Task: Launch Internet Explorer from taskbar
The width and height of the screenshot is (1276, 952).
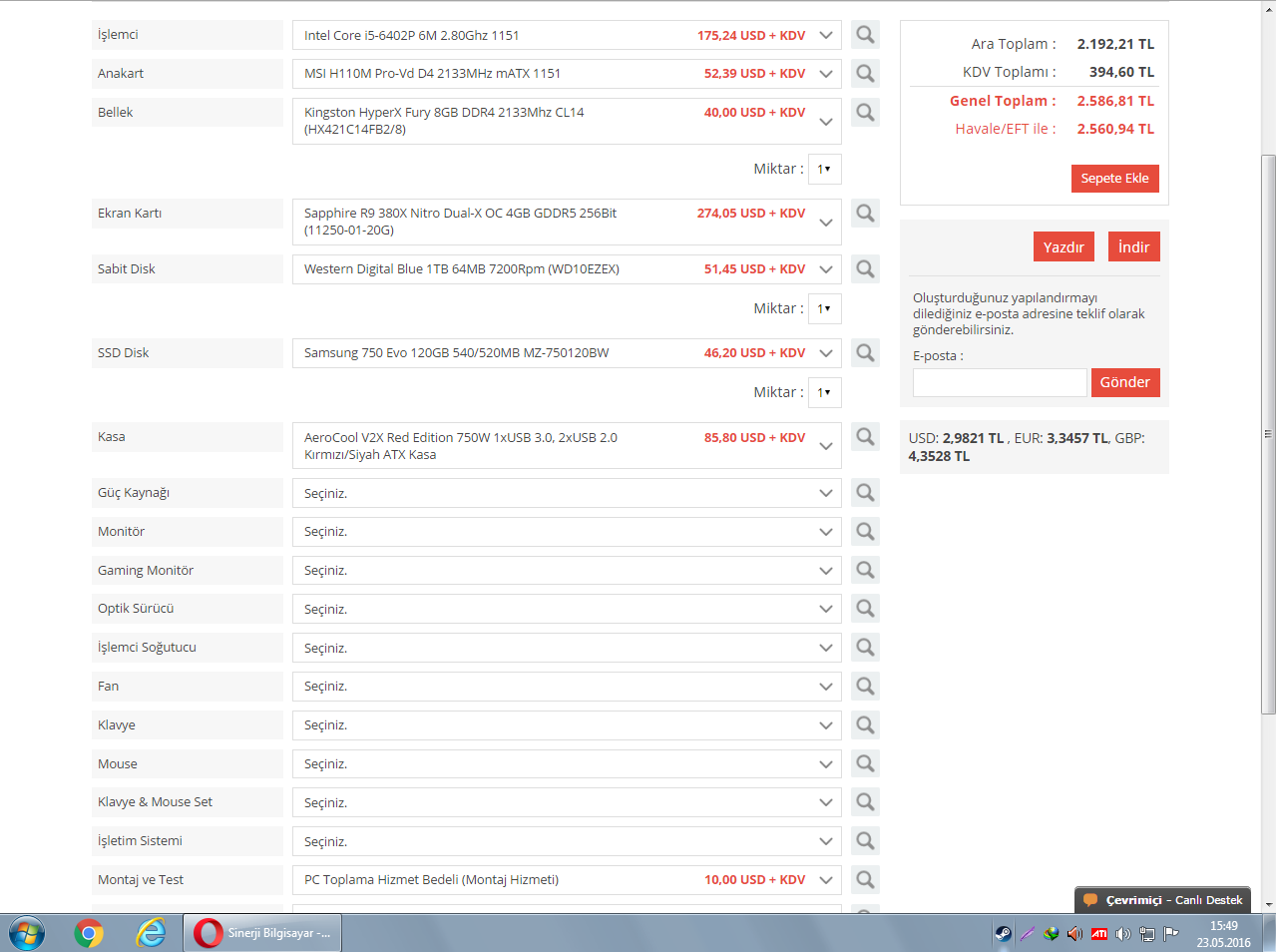Action: click(x=151, y=934)
